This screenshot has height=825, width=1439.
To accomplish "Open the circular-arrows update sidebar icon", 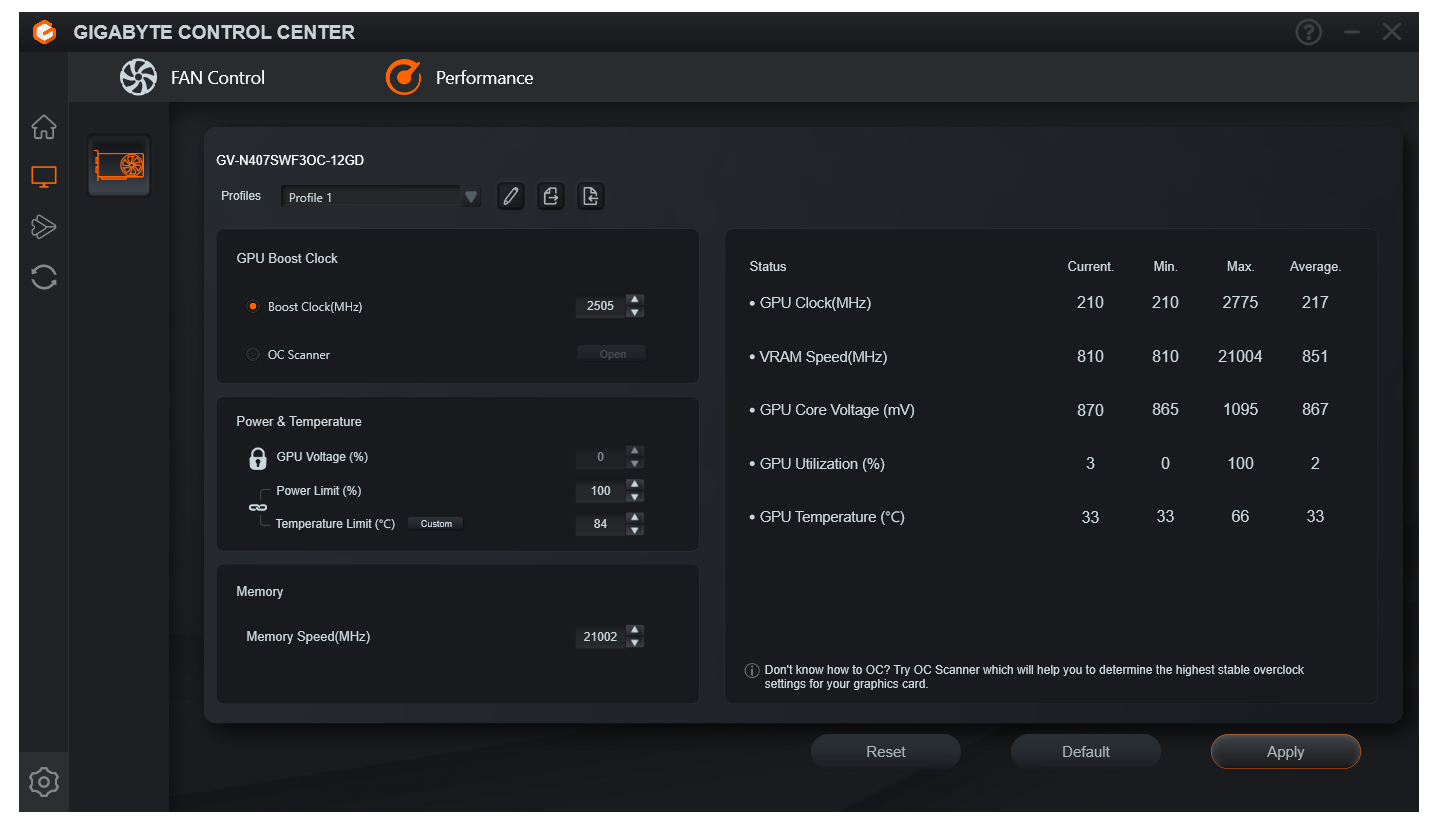I will point(43,277).
